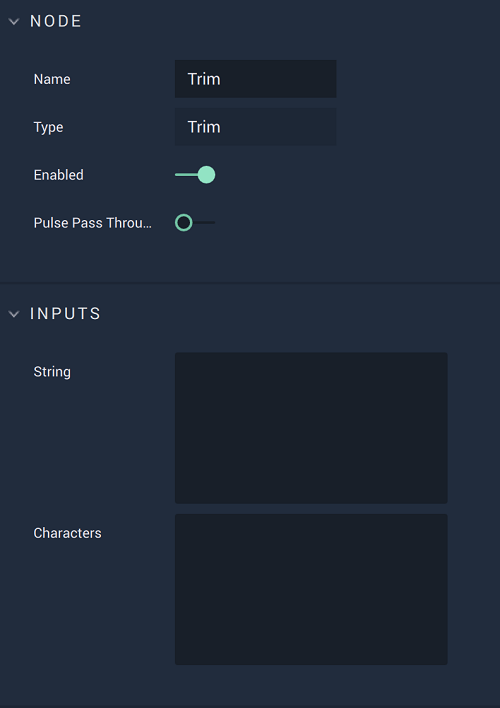Click the dark track of Pulse Pass Through slider
The image size is (500, 708).
(x=204, y=223)
